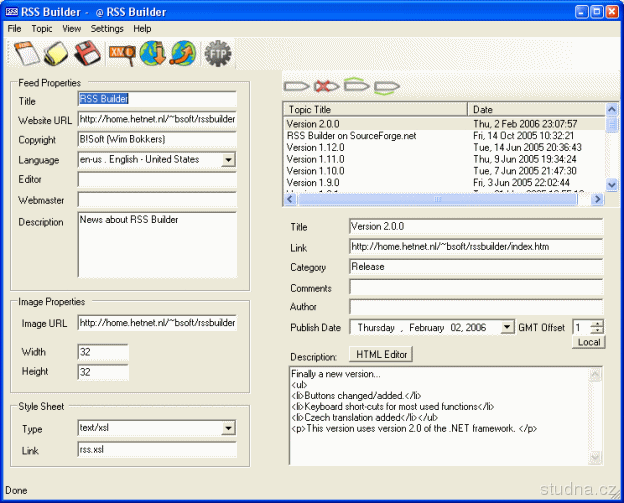Click the first topic tag icon
The width and height of the screenshot is (624, 503).
(297, 86)
